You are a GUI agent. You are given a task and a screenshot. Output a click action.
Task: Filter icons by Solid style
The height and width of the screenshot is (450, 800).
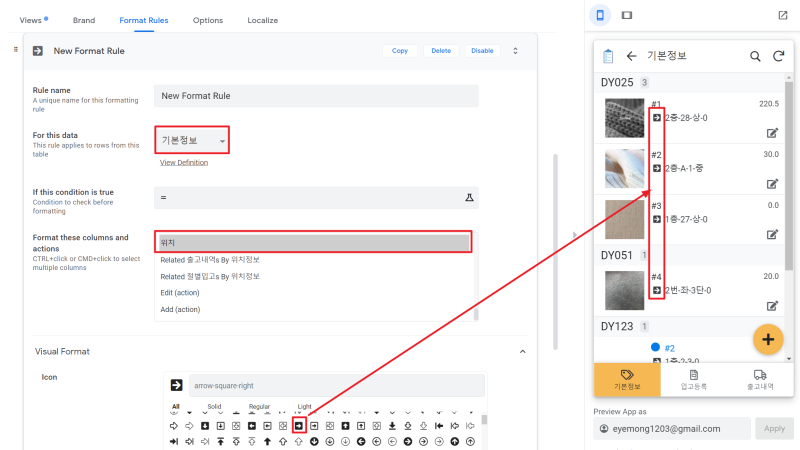[214, 407]
